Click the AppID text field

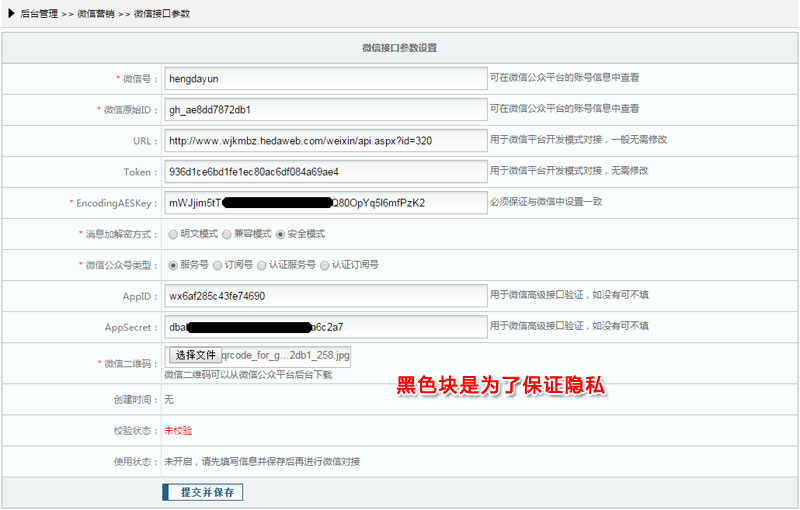[325, 296]
